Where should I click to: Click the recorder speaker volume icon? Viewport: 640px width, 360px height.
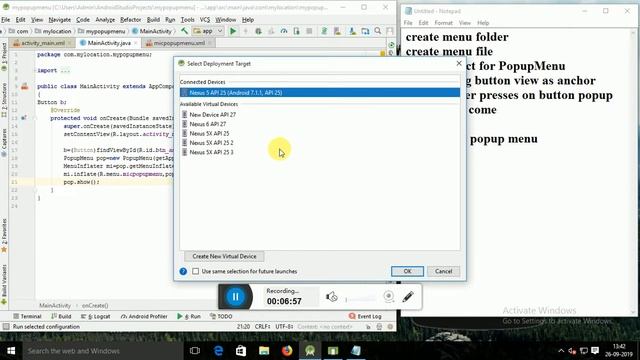click(331, 297)
